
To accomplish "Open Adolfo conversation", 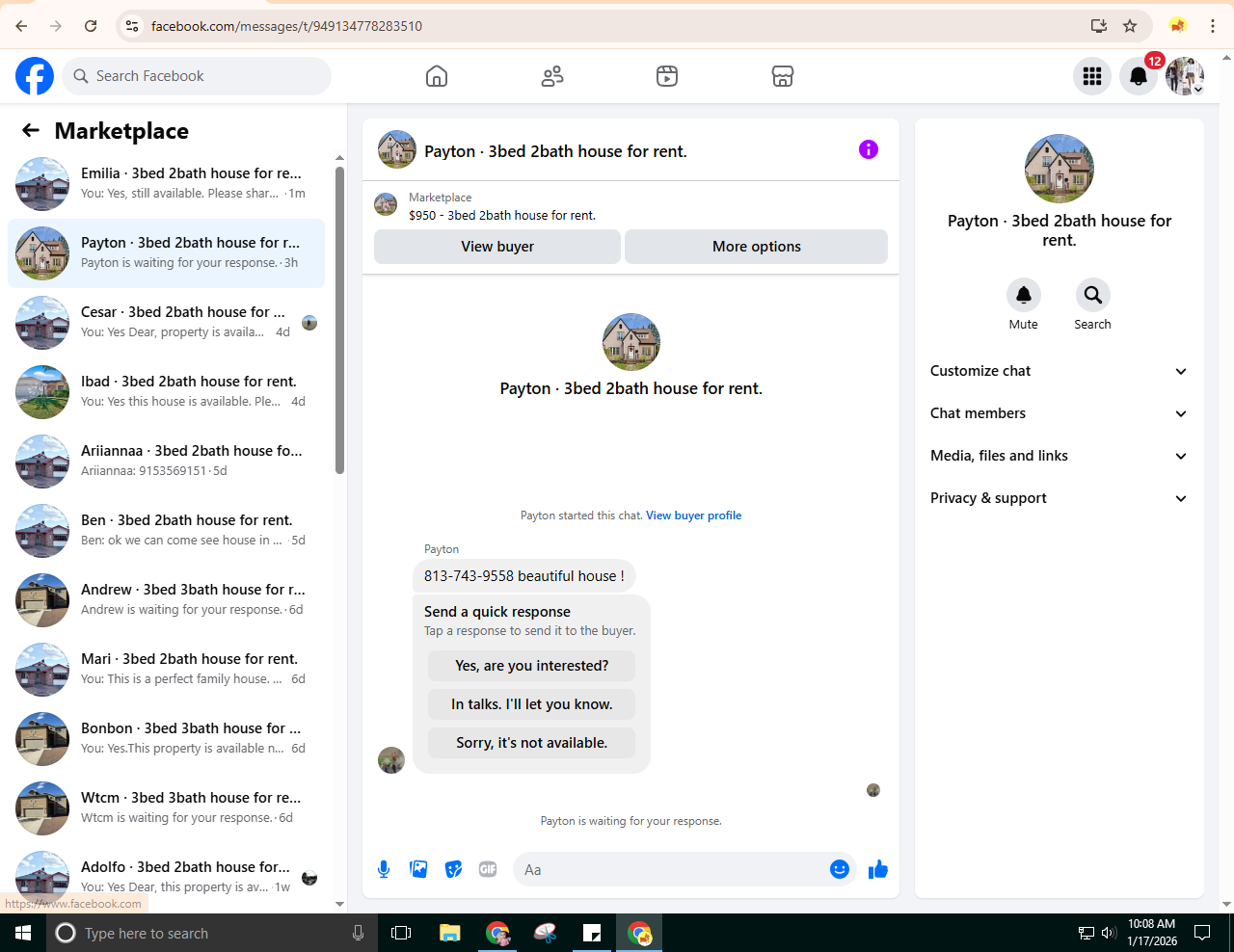I will pos(167,878).
